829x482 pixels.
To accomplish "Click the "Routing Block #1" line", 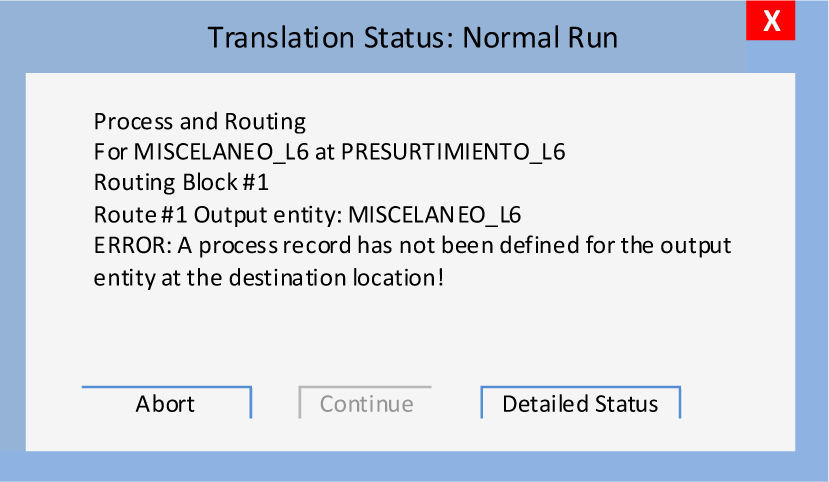I will click(181, 184).
